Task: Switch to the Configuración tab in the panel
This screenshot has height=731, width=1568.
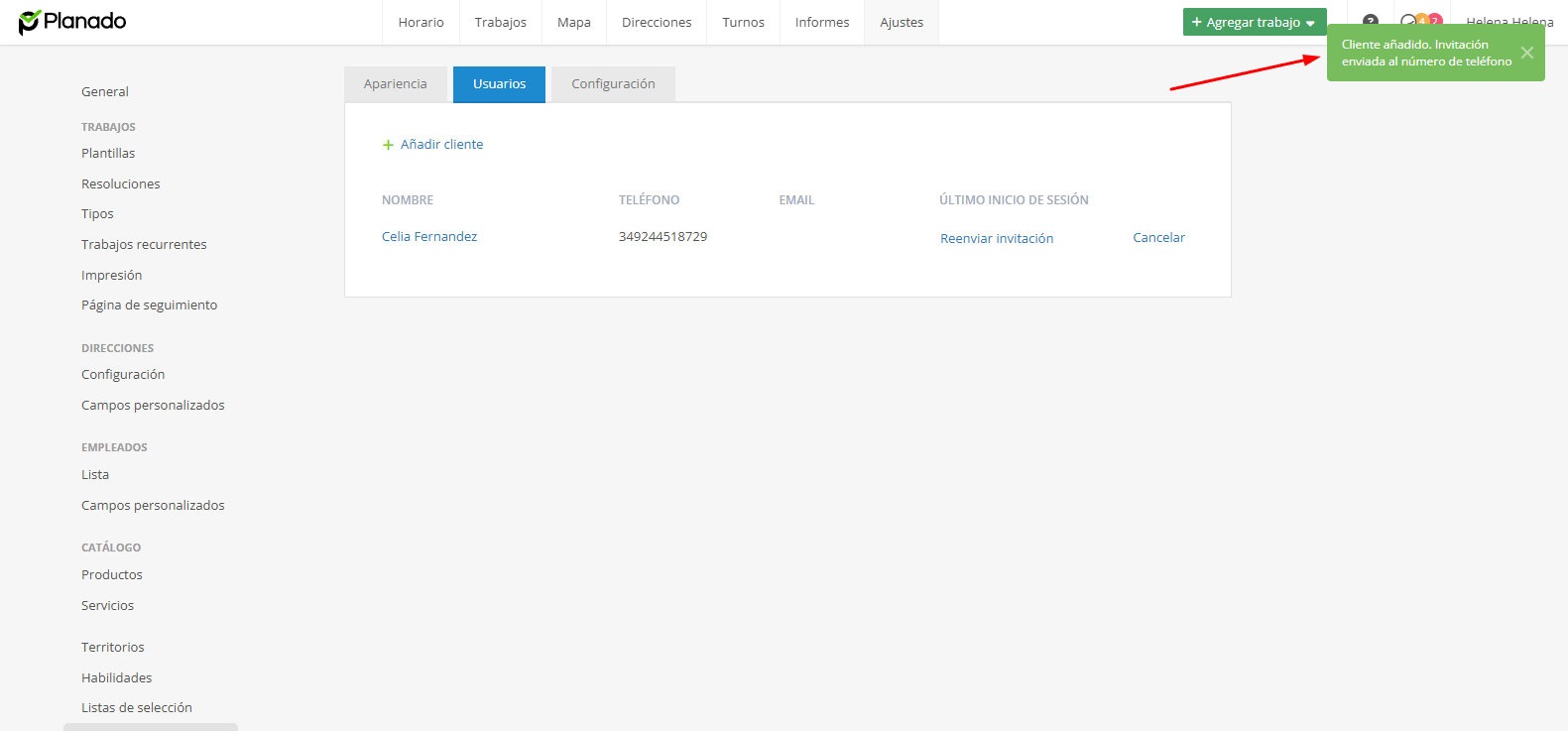Action: click(x=613, y=84)
